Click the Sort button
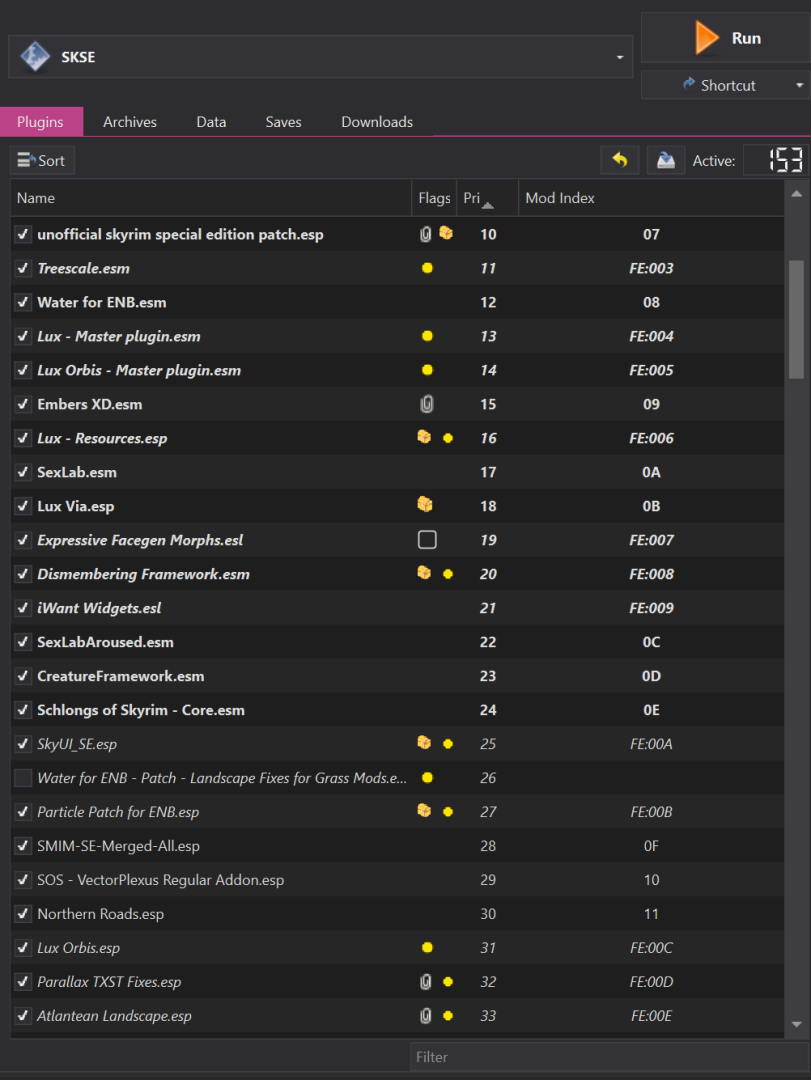Viewport: 811px width, 1080px height. click(x=42, y=160)
